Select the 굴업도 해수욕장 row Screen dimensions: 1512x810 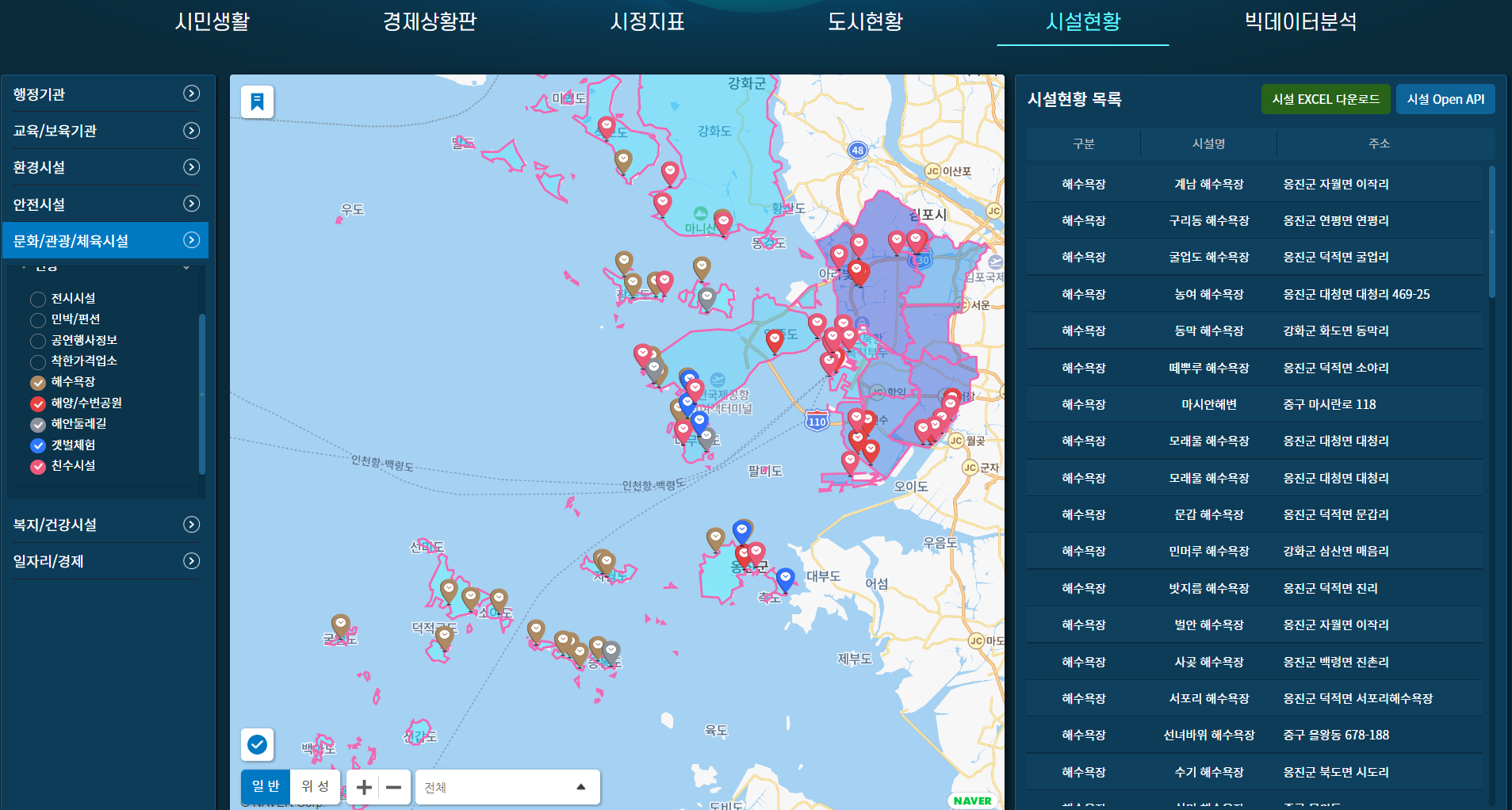(x=1254, y=257)
